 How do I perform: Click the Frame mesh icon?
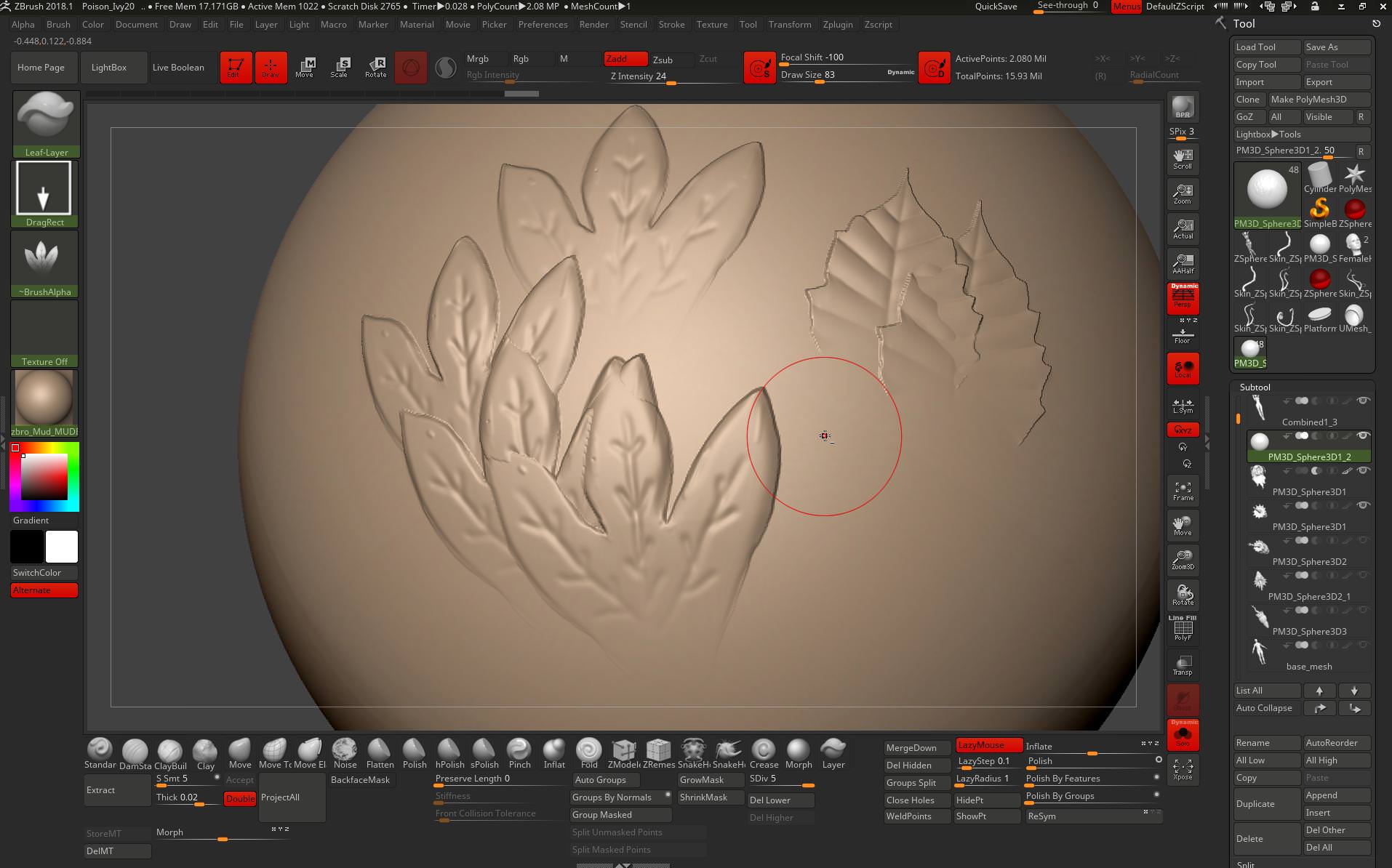click(x=1183, y=491)
